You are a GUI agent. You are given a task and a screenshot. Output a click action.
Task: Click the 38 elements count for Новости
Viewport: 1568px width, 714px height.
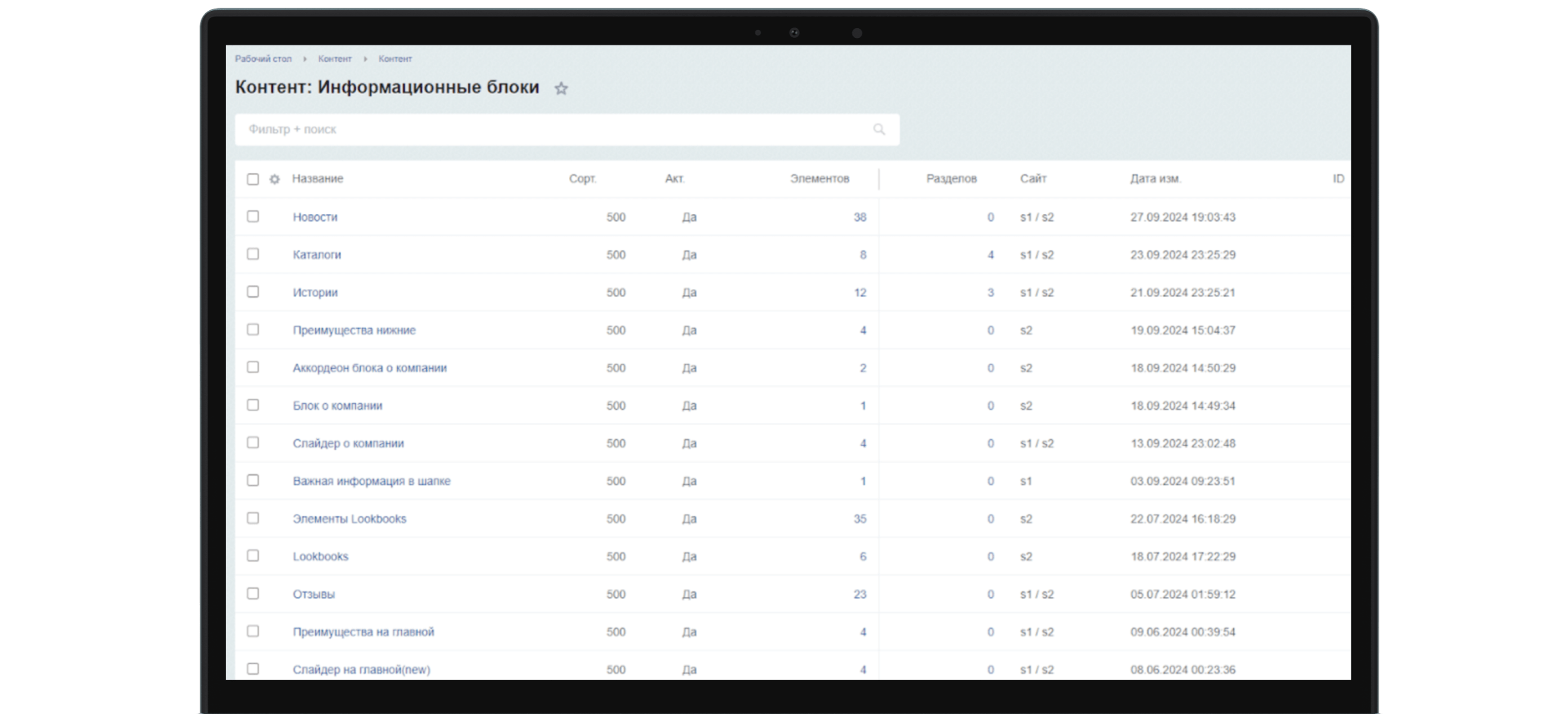(859, 217)
